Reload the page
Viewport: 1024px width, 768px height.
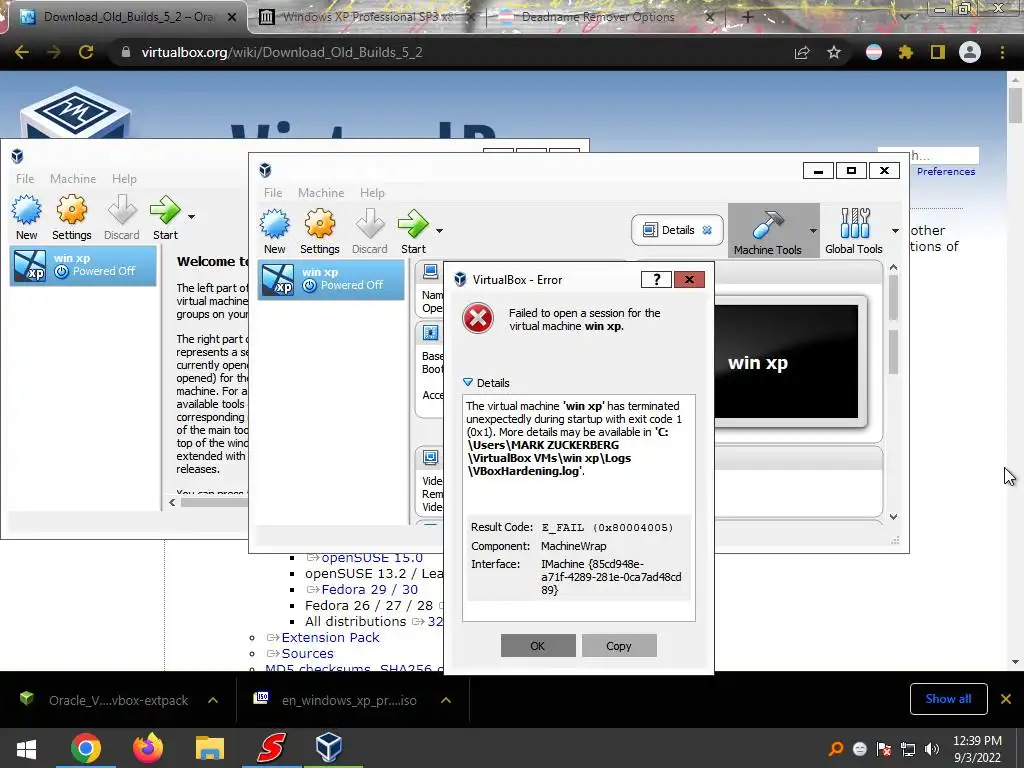click(86, 52)
